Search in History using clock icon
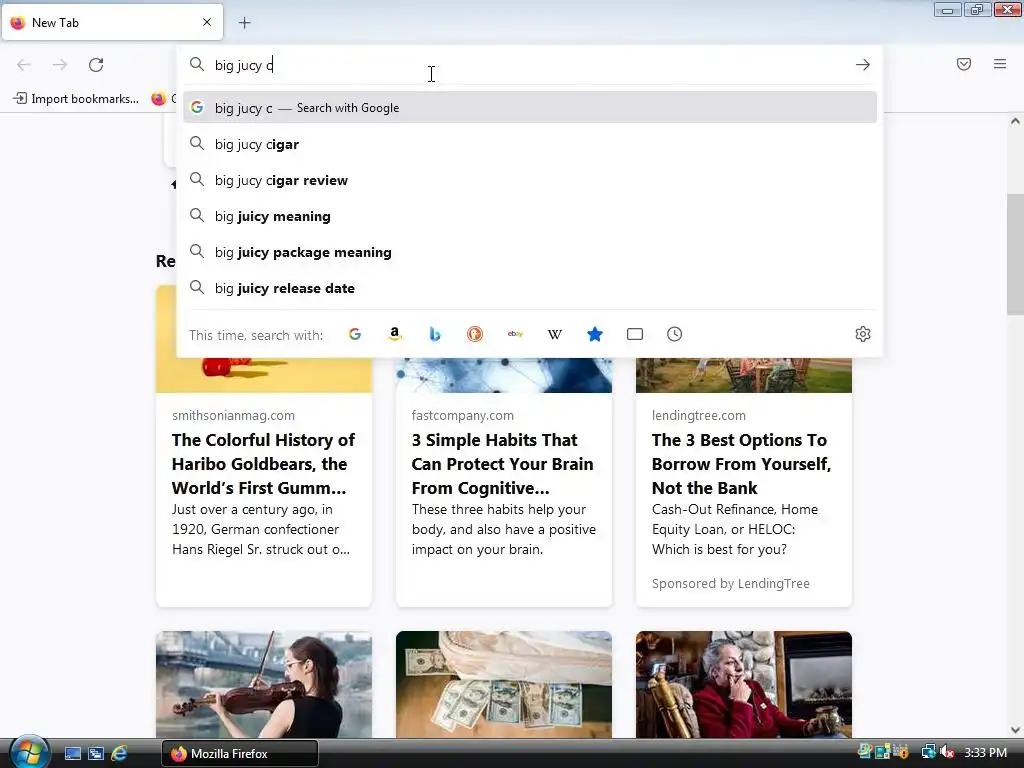 click(675, 334)
